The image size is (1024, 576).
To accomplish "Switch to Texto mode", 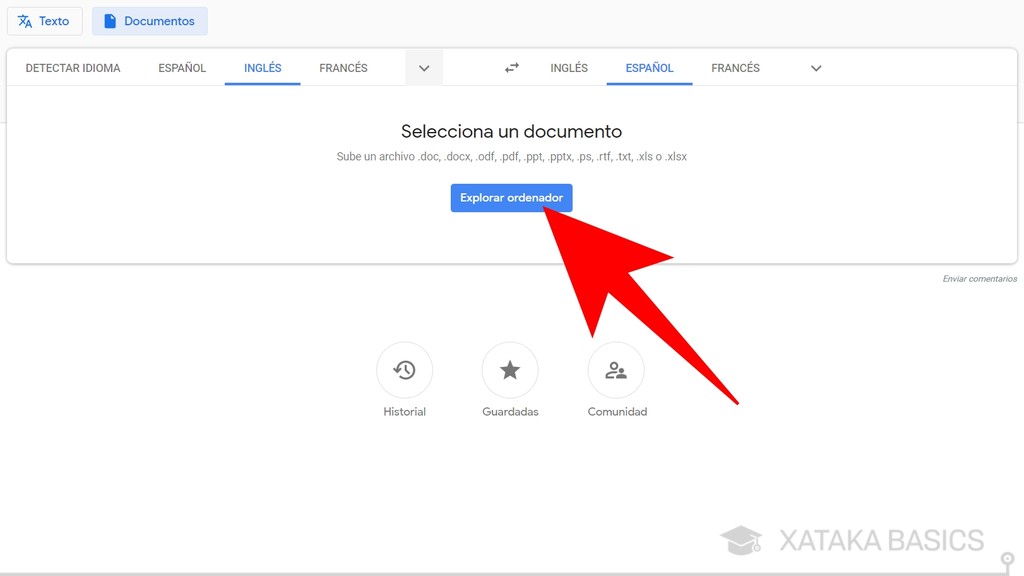I will tap(44, 21).
